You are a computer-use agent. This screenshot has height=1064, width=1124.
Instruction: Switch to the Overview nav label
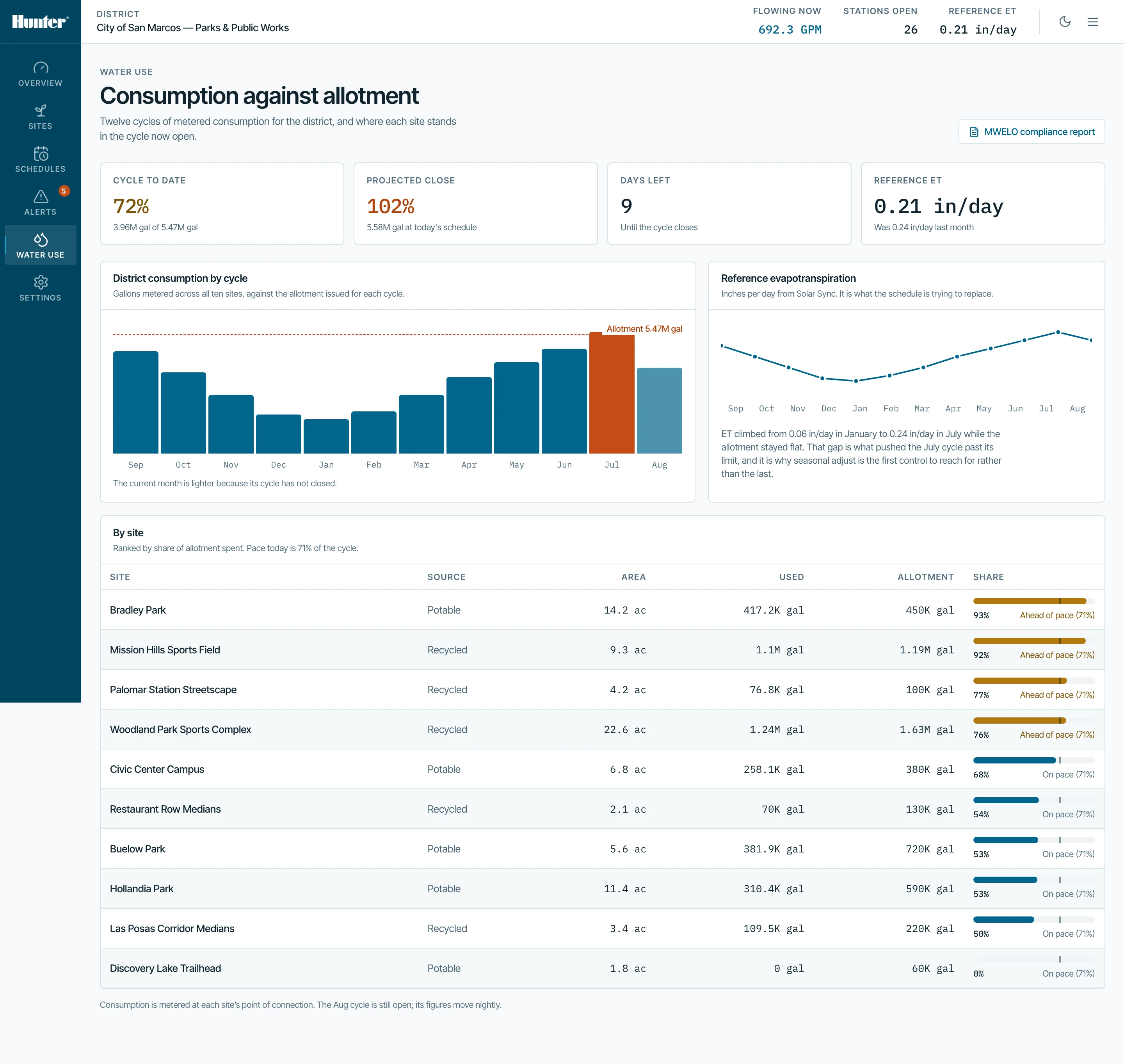tap(40, 83)
